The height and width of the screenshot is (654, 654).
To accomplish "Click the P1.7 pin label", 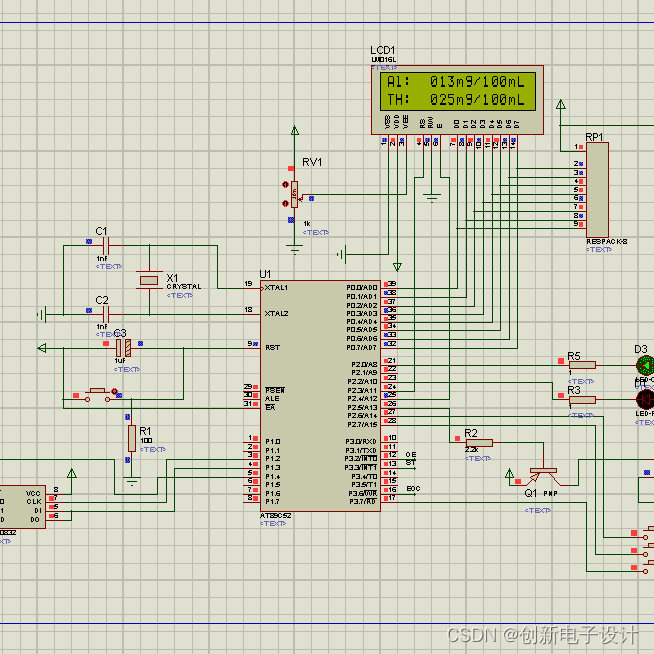I will point(273,502).
